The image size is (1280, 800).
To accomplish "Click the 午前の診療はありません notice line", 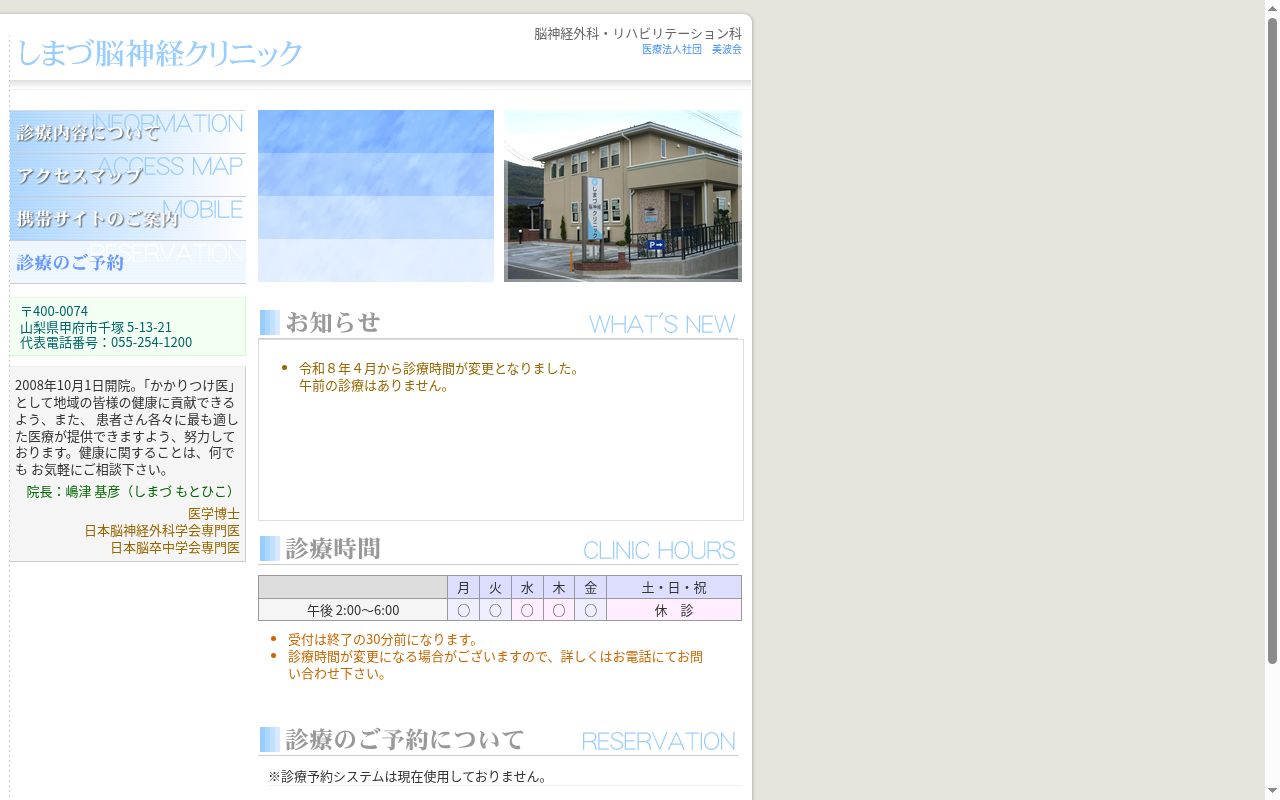I will coord(374,385).
